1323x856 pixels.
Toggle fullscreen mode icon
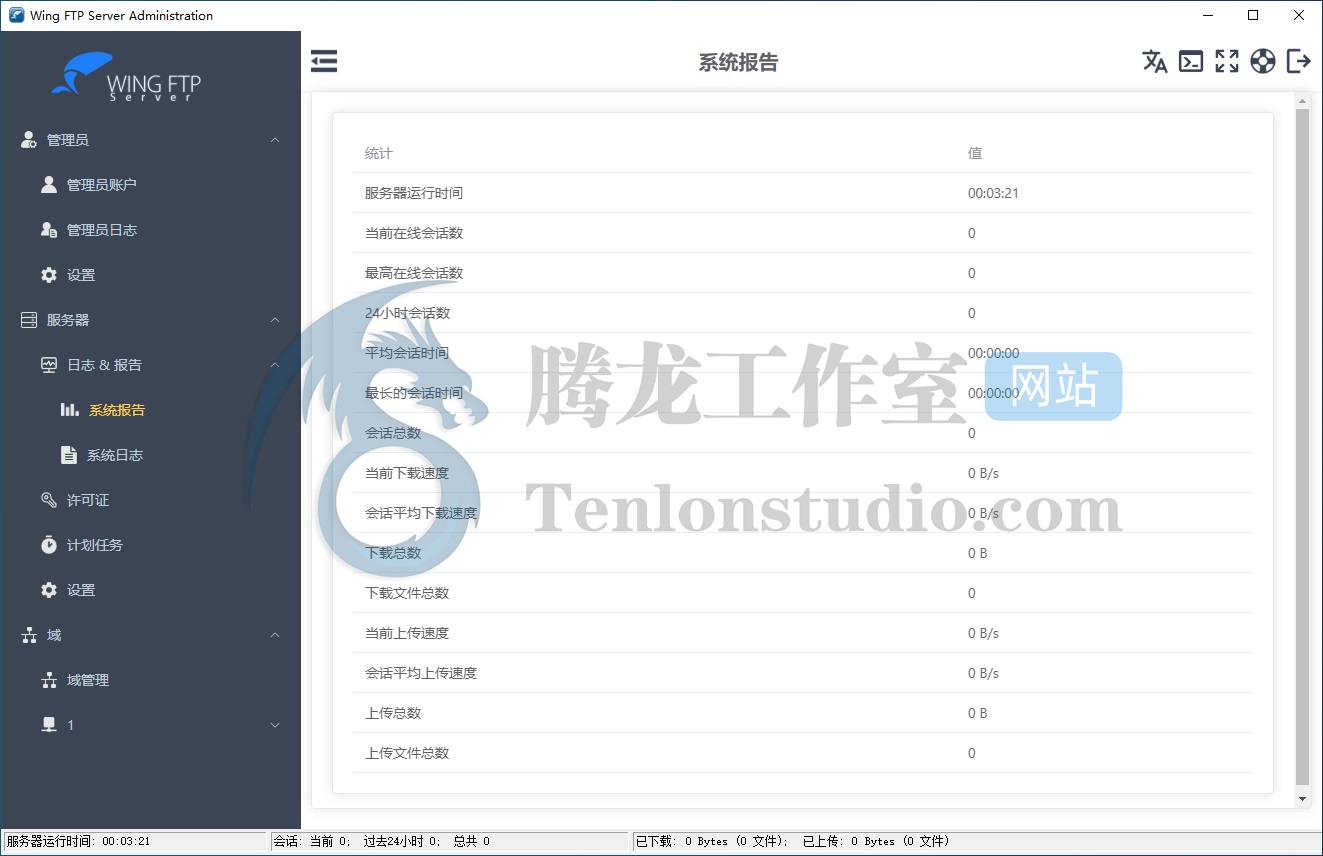tap(1226, 62)
